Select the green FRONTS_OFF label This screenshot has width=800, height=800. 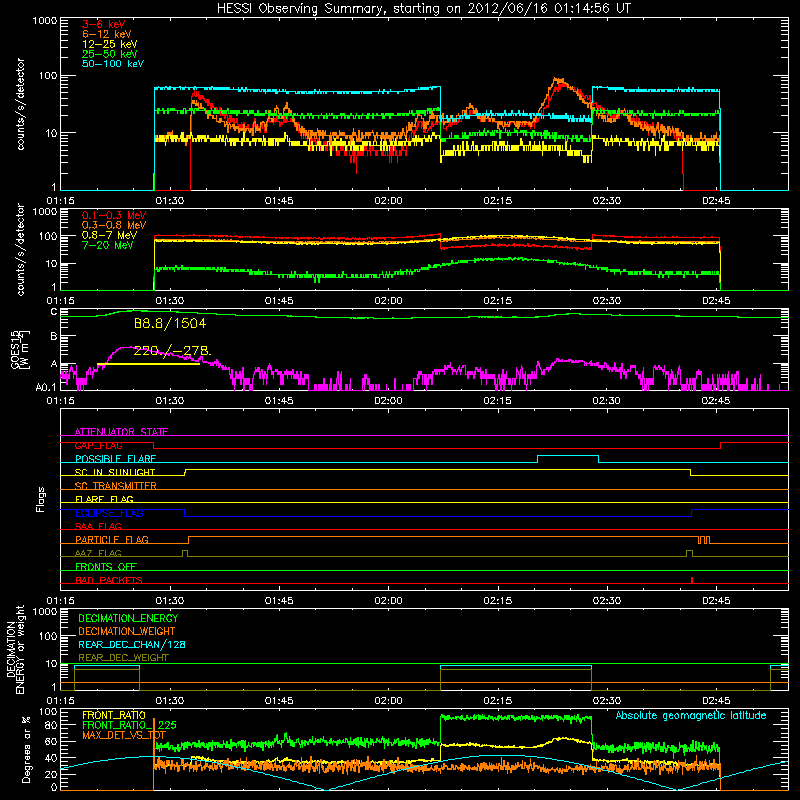[x=106, y=566]
